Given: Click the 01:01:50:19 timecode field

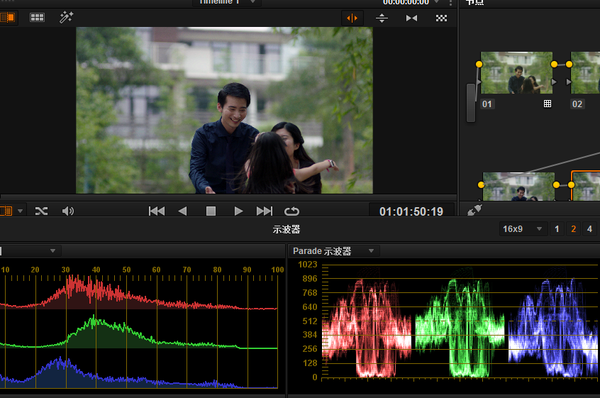Looking at the screenshot, I should point(411,212).
